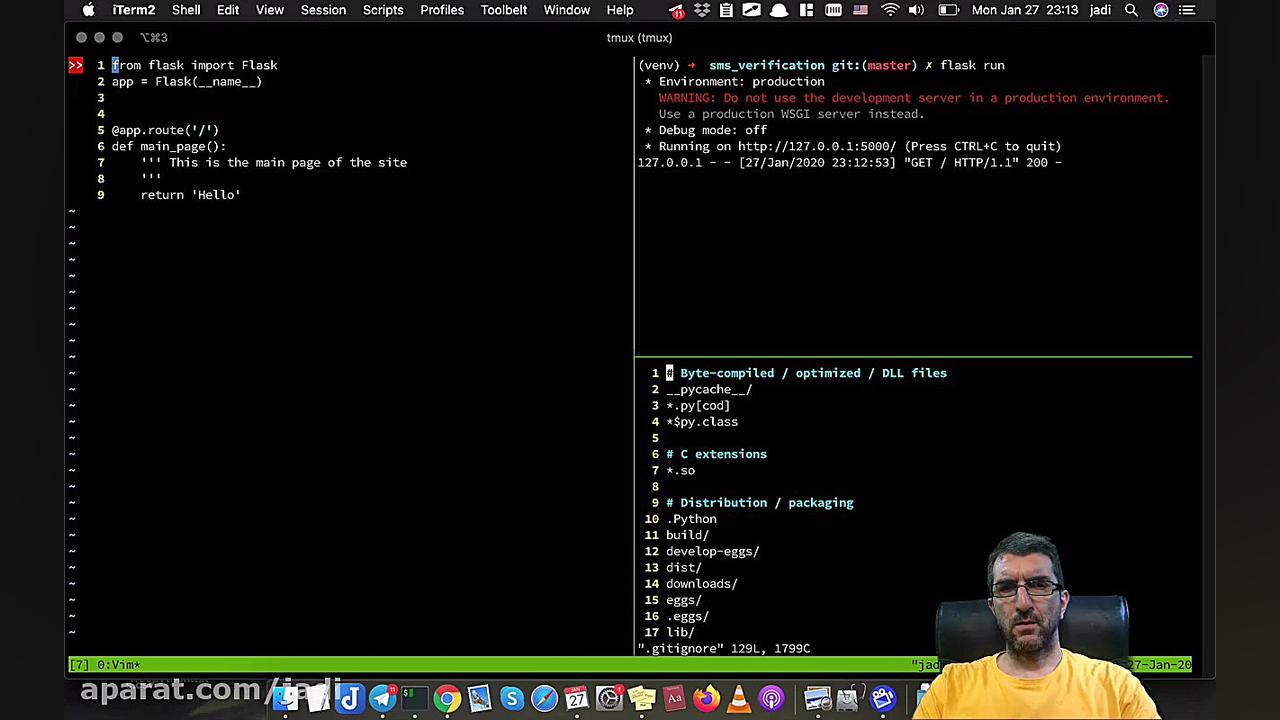Click the date and time Mon Jan 27 23:13
This screenshot has height=720, width=1280.
click(x=1025, y=10)
